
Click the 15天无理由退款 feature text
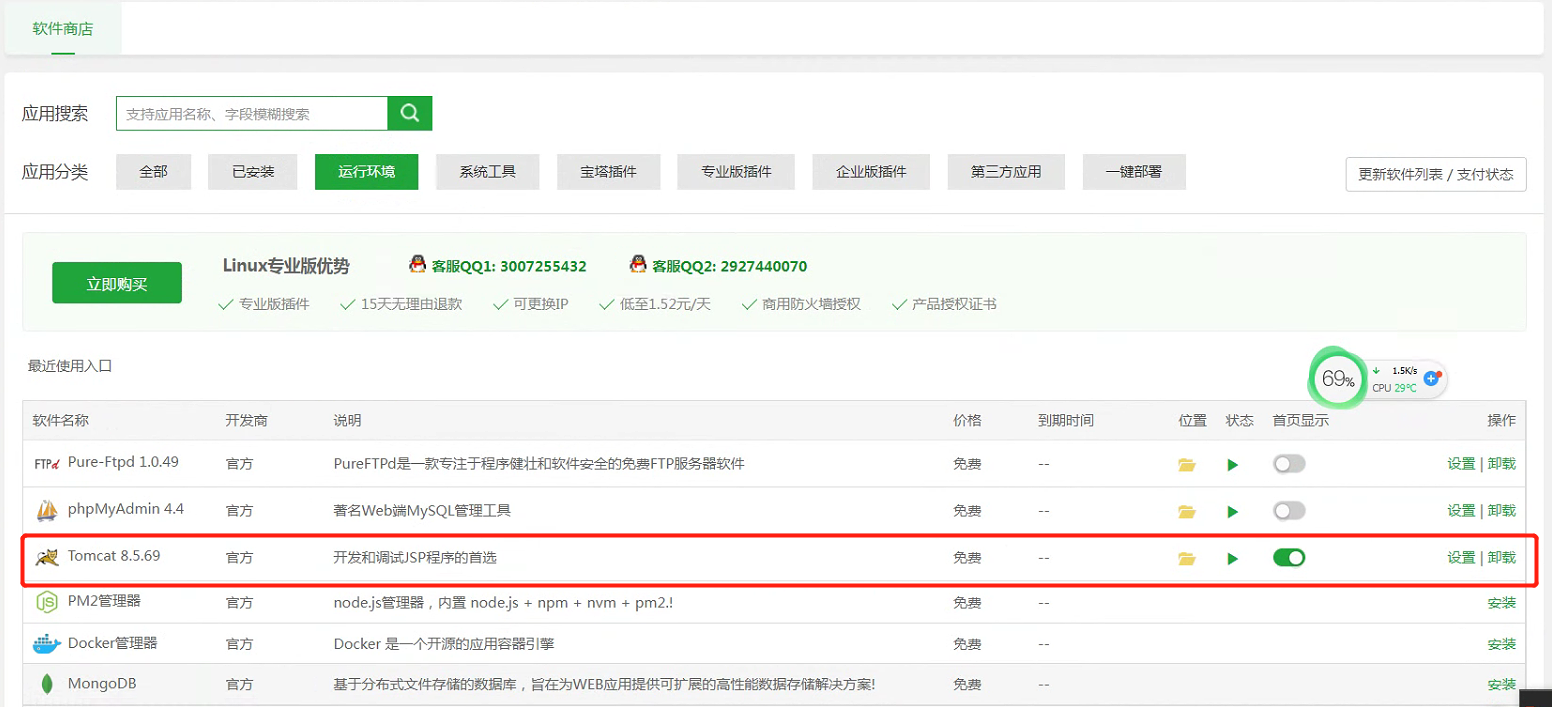412,304
